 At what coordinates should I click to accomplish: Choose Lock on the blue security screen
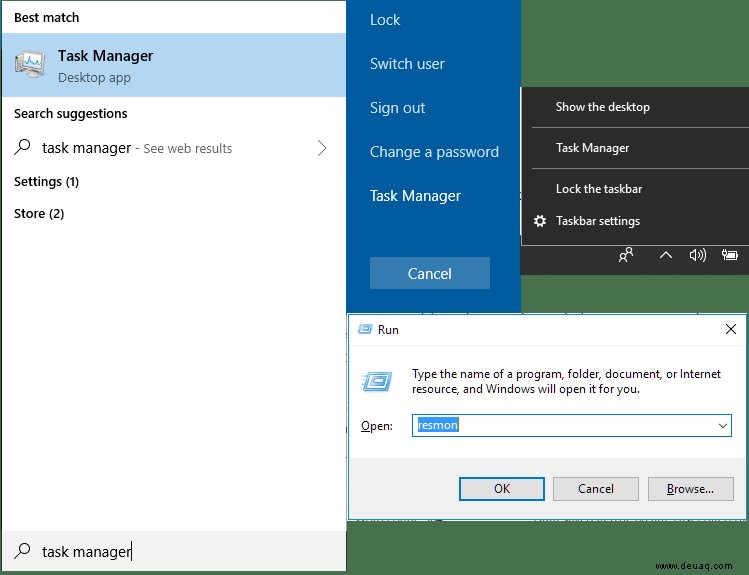(x=385, y=20)
